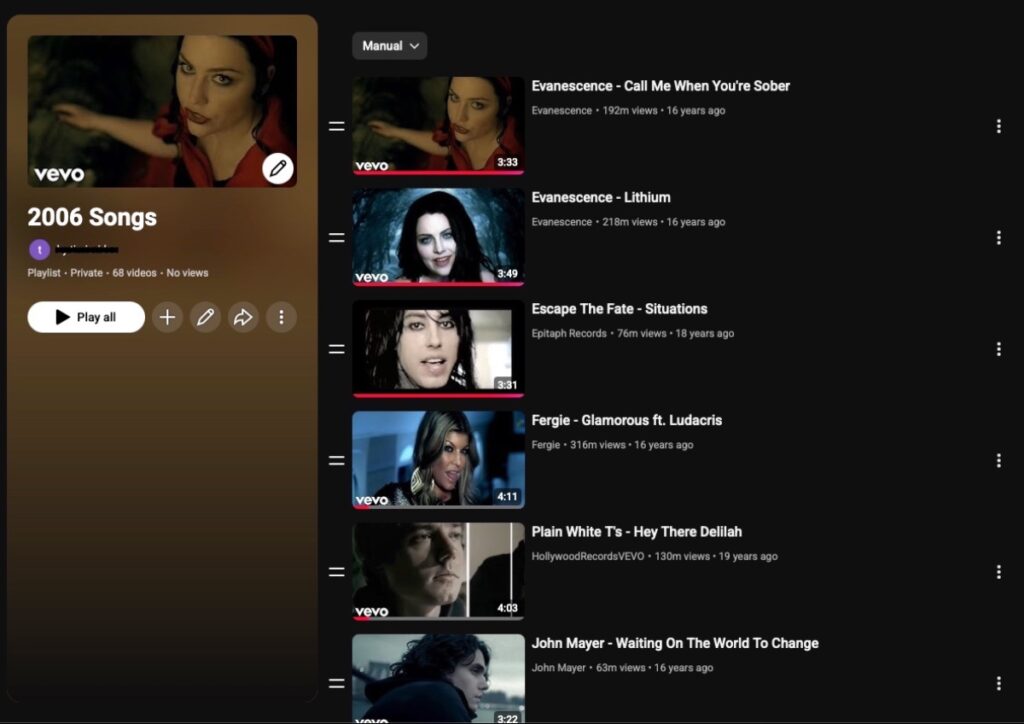Image resolution: width=1024 pixels, height=724 pixels.
Task: Click reorder handle for John Mayer video
Action: (x=336, y=684)
